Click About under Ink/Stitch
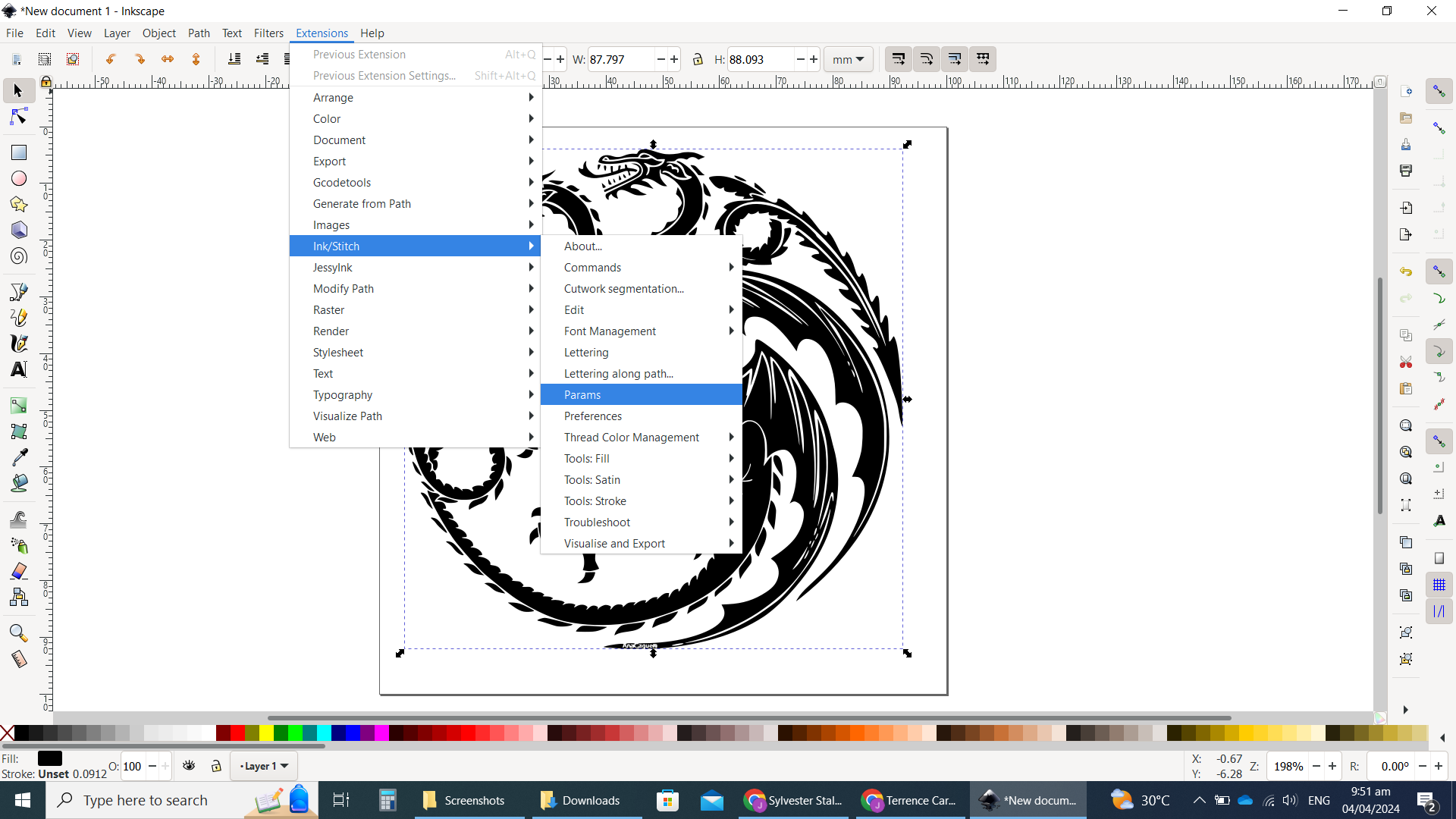The width and height of the screenshot is (1456, 819). (642, 246)
